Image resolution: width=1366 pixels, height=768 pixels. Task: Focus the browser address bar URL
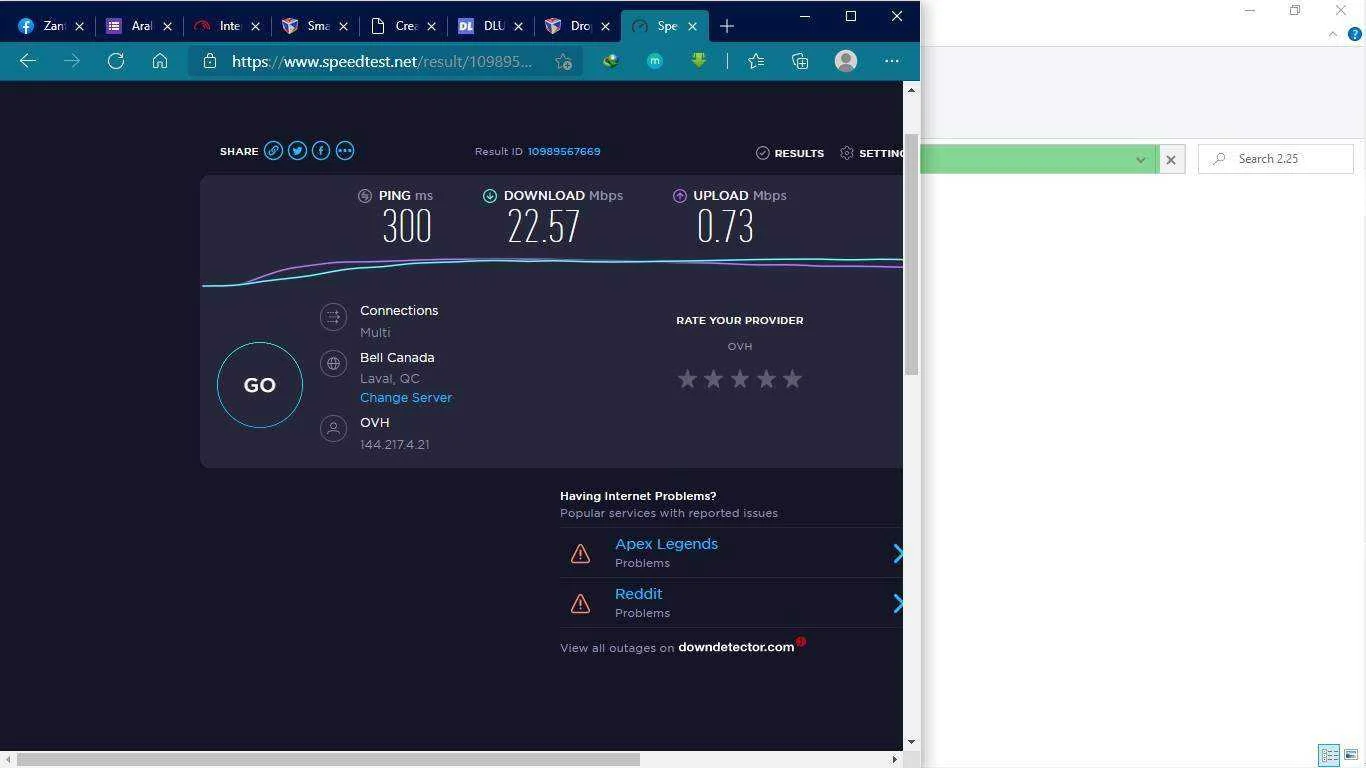coord(382,61)
